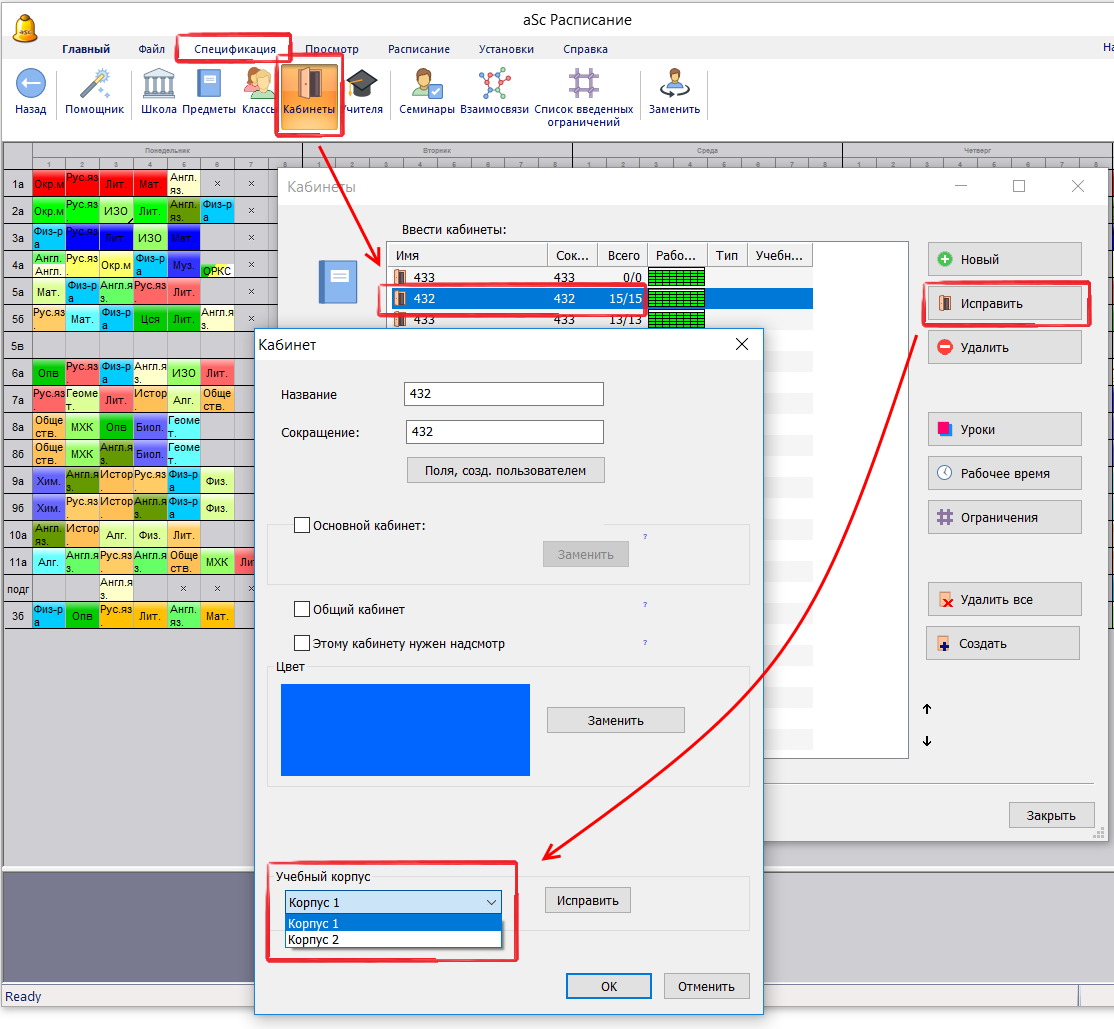The height and width of the screenshot is (1029, 1114).
Task: Enable the Основной кабинет checkbox
Action: (302, 525)
